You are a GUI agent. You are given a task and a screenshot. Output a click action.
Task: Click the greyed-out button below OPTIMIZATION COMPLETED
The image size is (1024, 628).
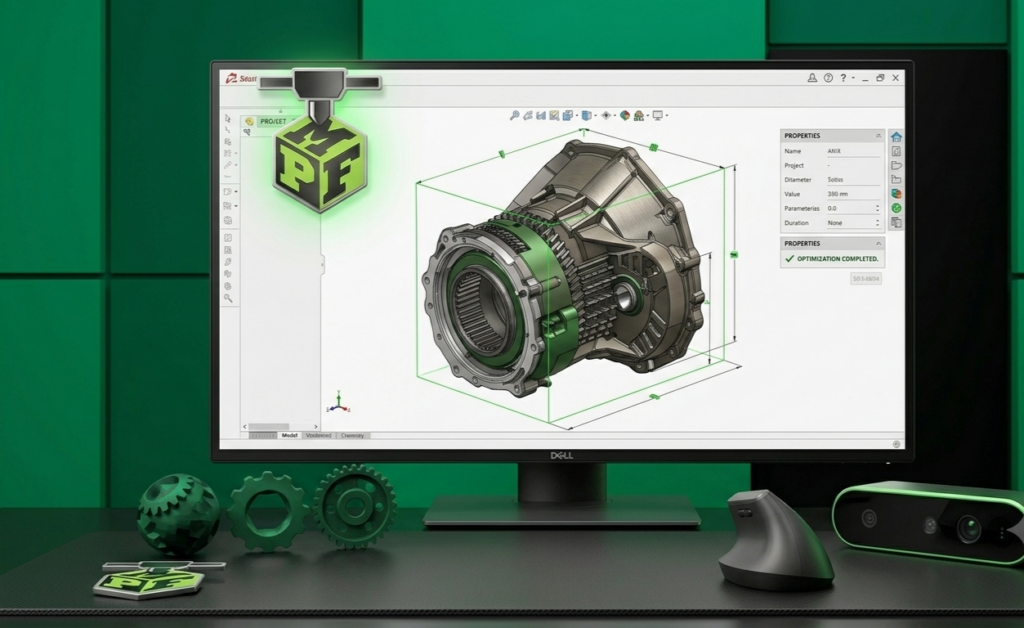coord(866,279)
